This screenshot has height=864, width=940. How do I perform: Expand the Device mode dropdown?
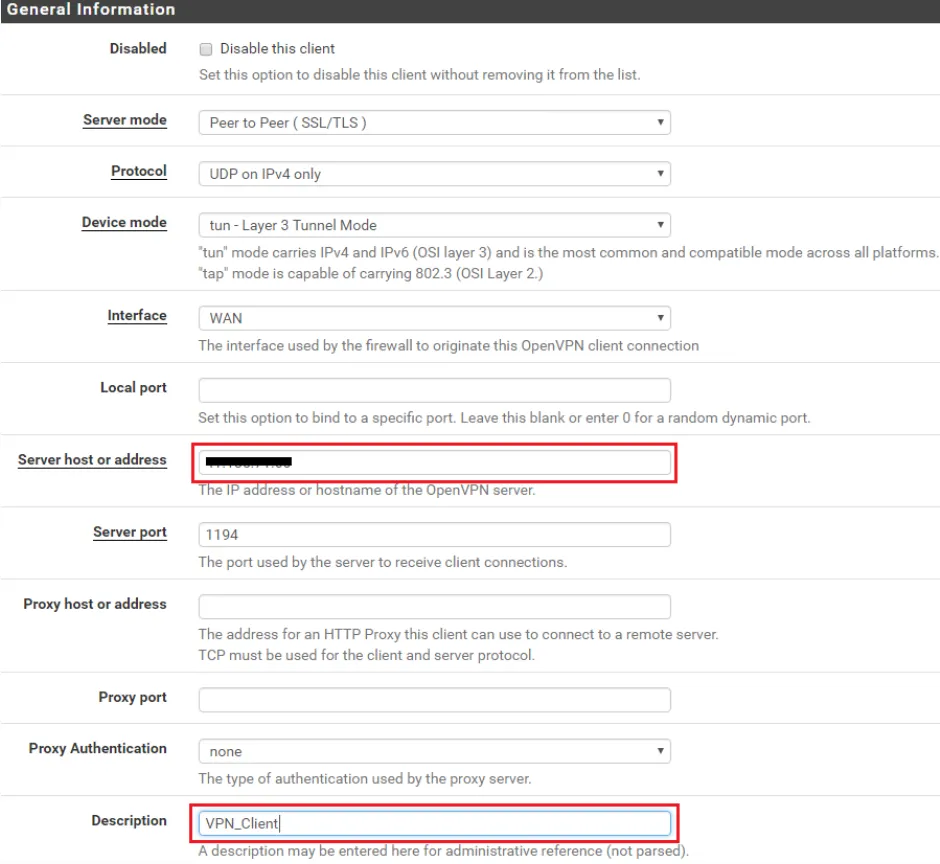tap(434, 225)
